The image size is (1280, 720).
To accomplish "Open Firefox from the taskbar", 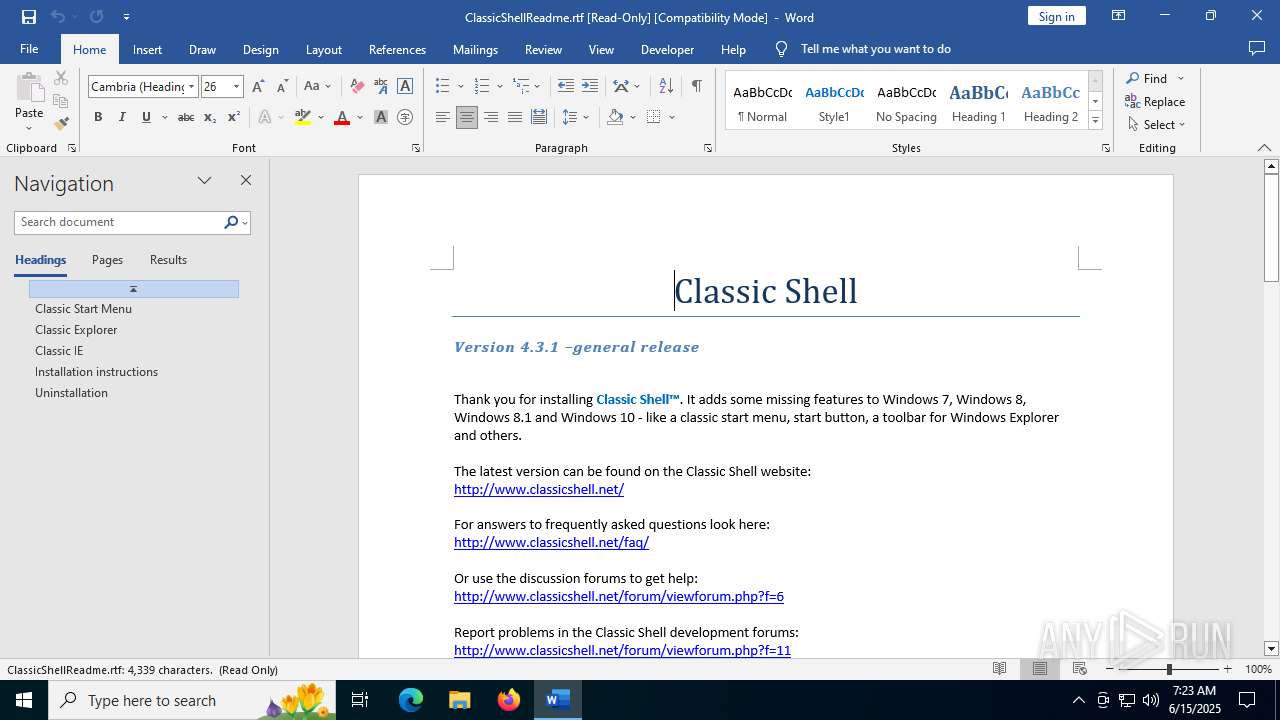I will click(509, 700).
